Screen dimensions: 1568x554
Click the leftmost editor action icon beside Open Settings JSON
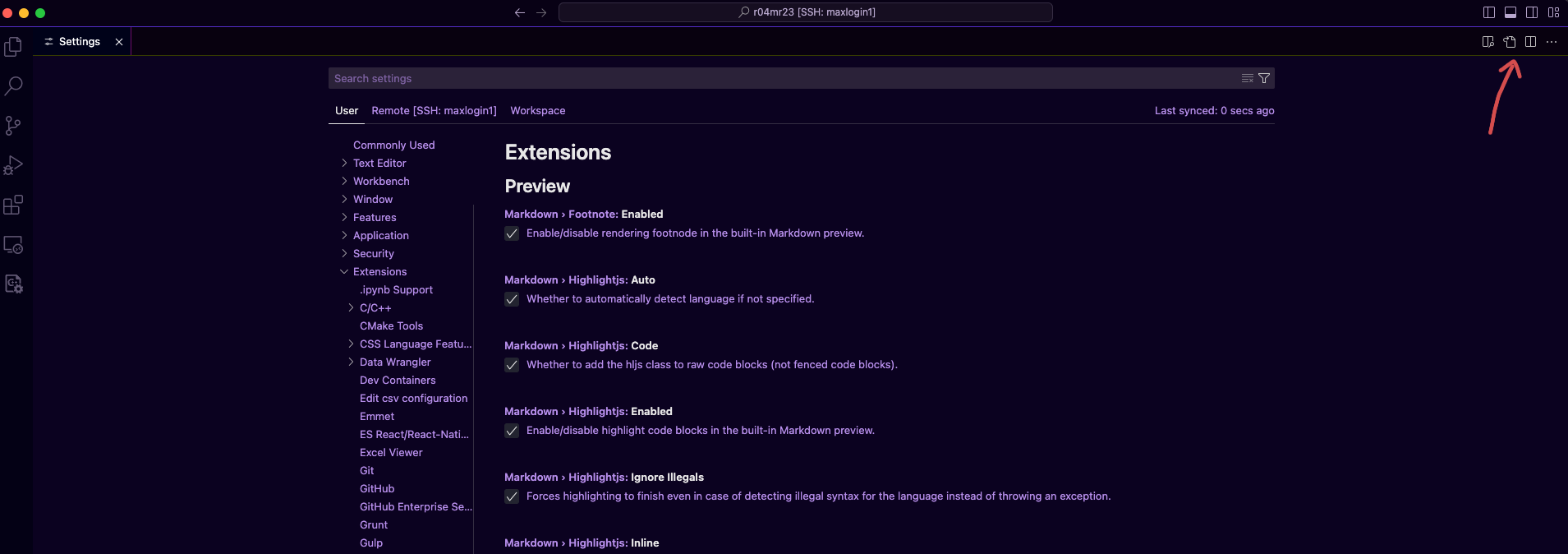click(x=1488, y=42)
